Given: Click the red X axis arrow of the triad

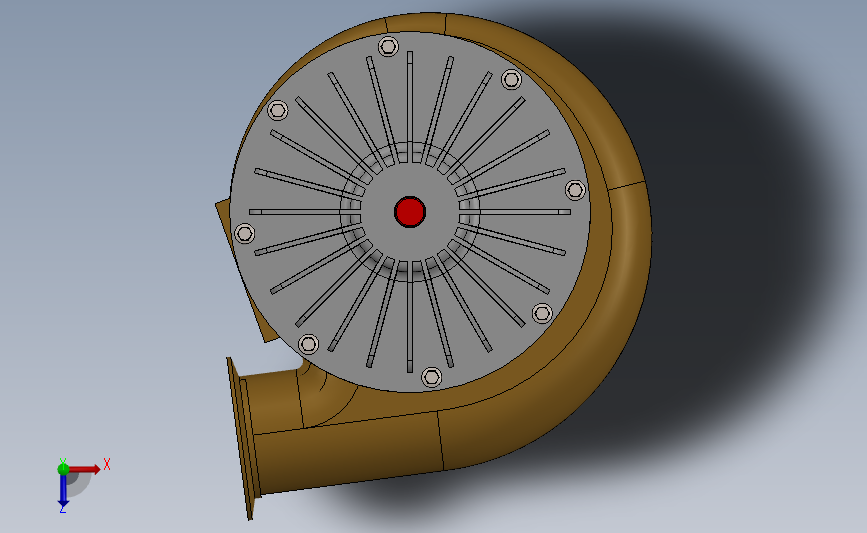Looking at the screenshot, I should [85, 469].
